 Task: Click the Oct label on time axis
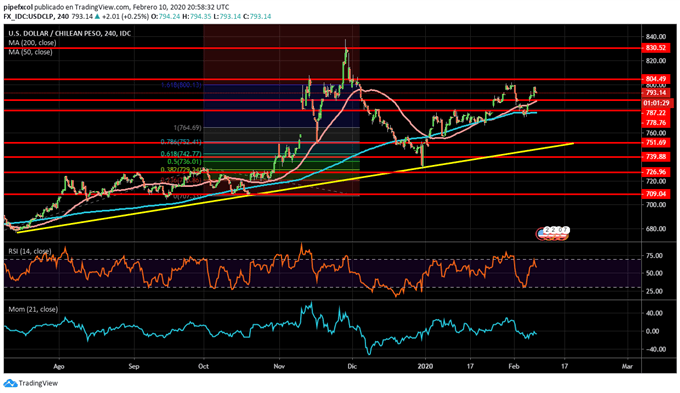point(203,367)
